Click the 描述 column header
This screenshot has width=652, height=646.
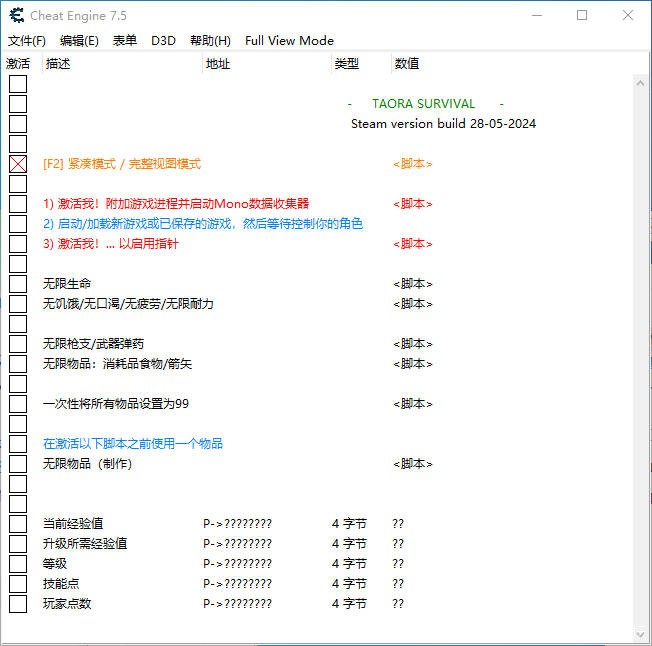tap(58, 64)
